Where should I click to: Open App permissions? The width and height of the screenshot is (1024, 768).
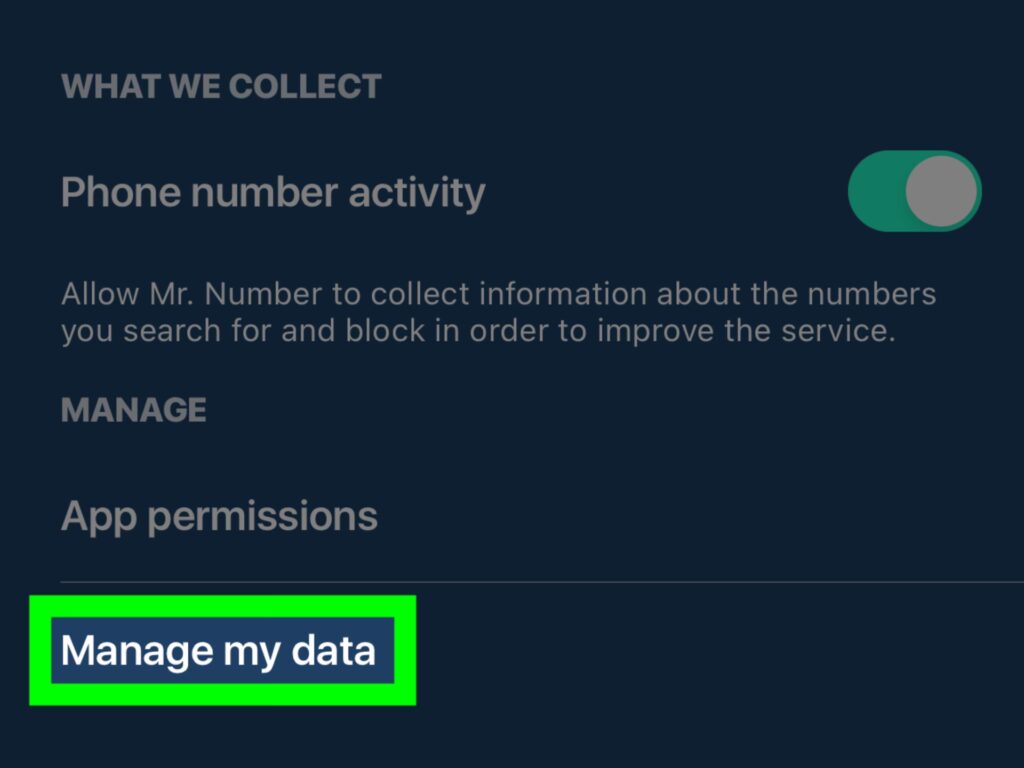click(219, 516)
